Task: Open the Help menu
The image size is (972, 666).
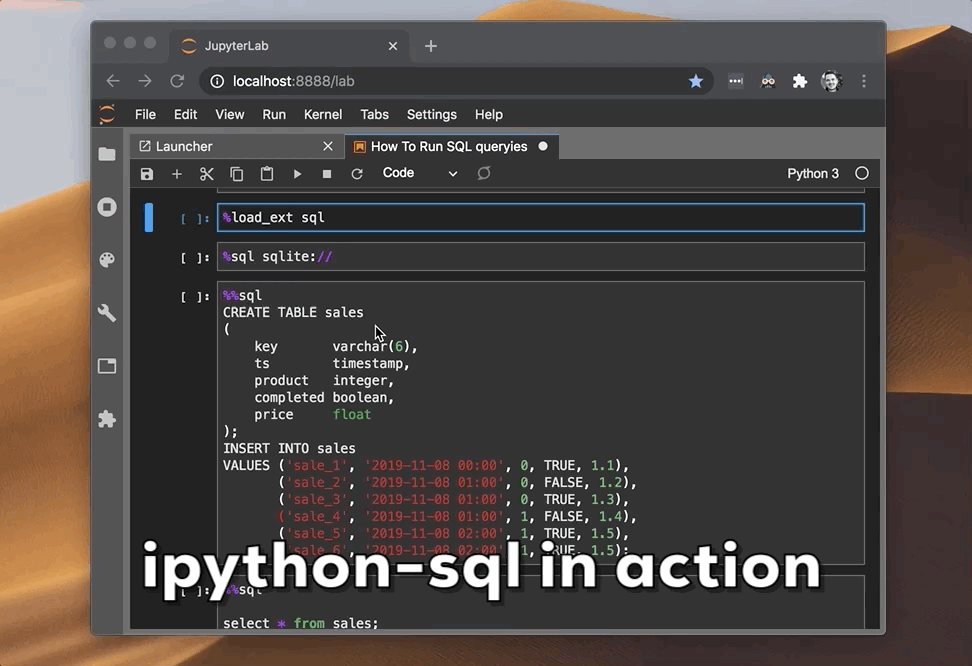Action: [x=488, y=114]
